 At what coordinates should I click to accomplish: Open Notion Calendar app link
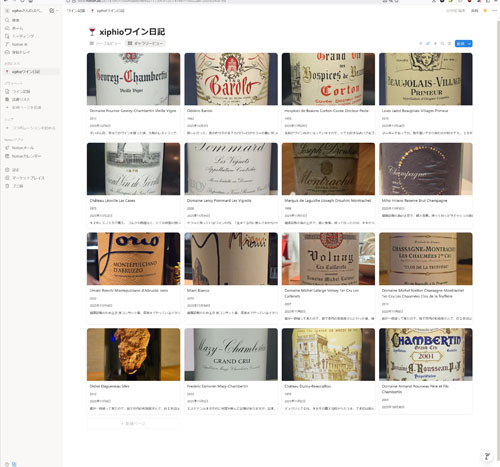click(26, 156)
